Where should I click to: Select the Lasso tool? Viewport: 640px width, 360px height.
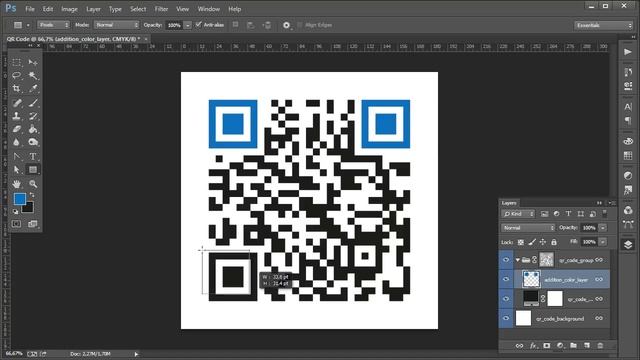[16, 75]
